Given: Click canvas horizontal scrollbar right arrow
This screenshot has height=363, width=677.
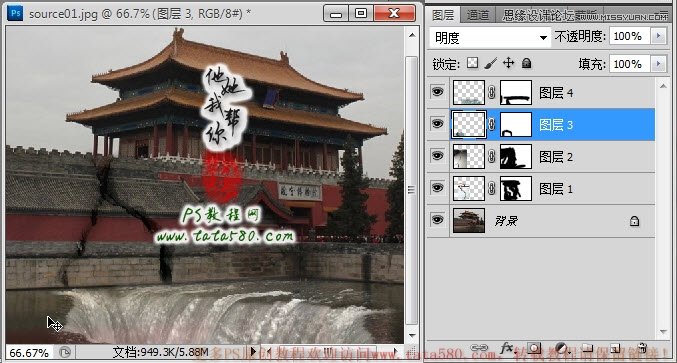Looking at the screenshot, I should [x=394, y=352].
